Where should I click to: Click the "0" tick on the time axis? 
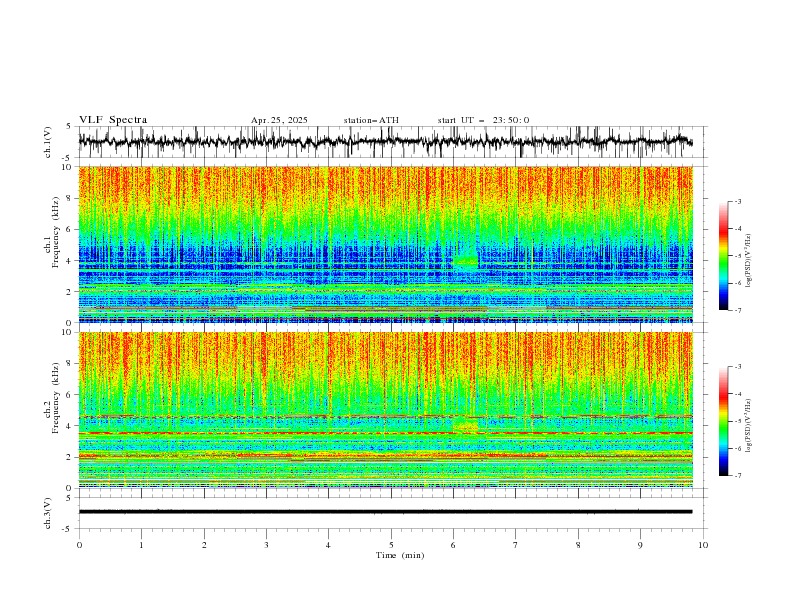pos(79,545)
